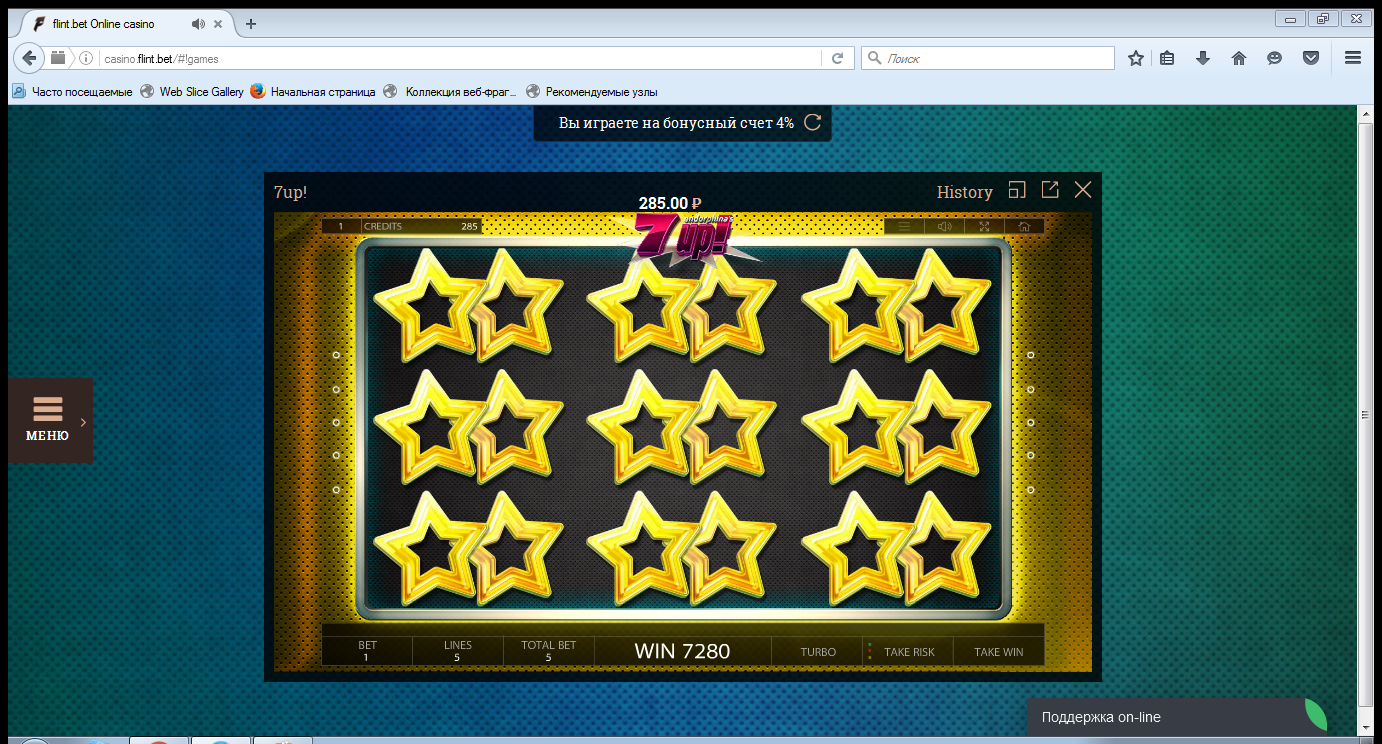Viewport: 1382px width, 744px height.
Task: Open Рекомендуемые узлы bookmark
Action: pyautogui.click(x=592, y=91)
